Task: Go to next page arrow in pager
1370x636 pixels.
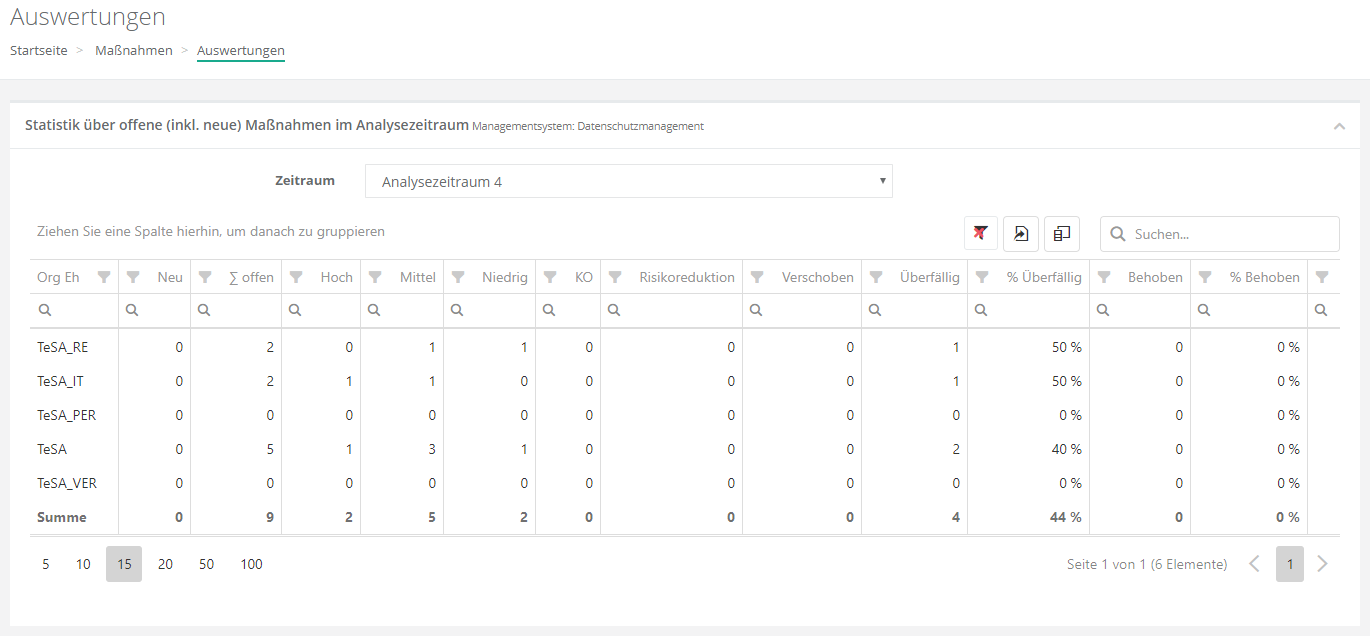Action: click(x=1323, y=564)
